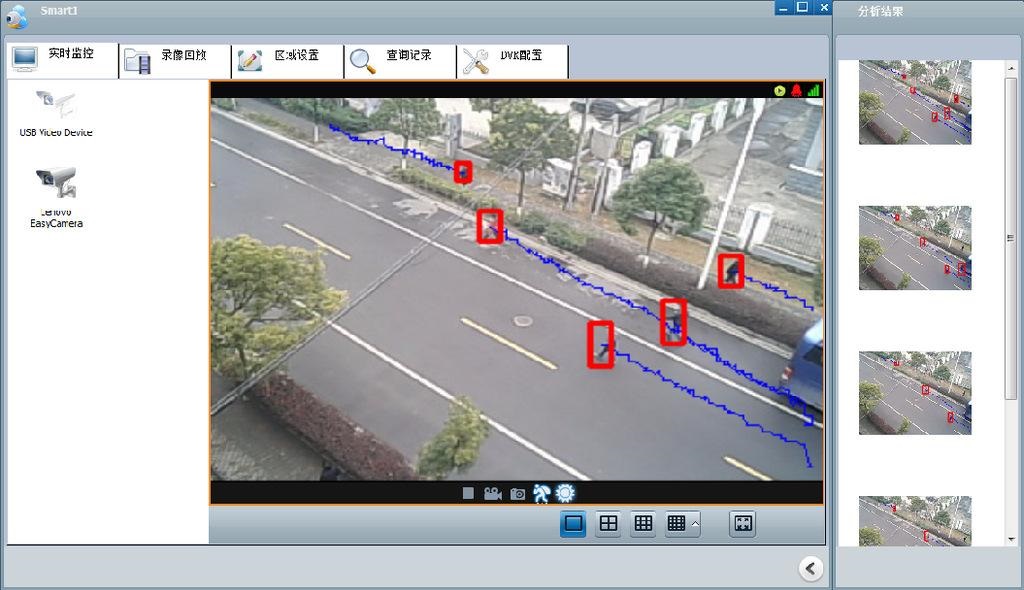1024x590 pixels.
Task: Open the gear settings icon under the video
Action: click(x=565, y=491)
